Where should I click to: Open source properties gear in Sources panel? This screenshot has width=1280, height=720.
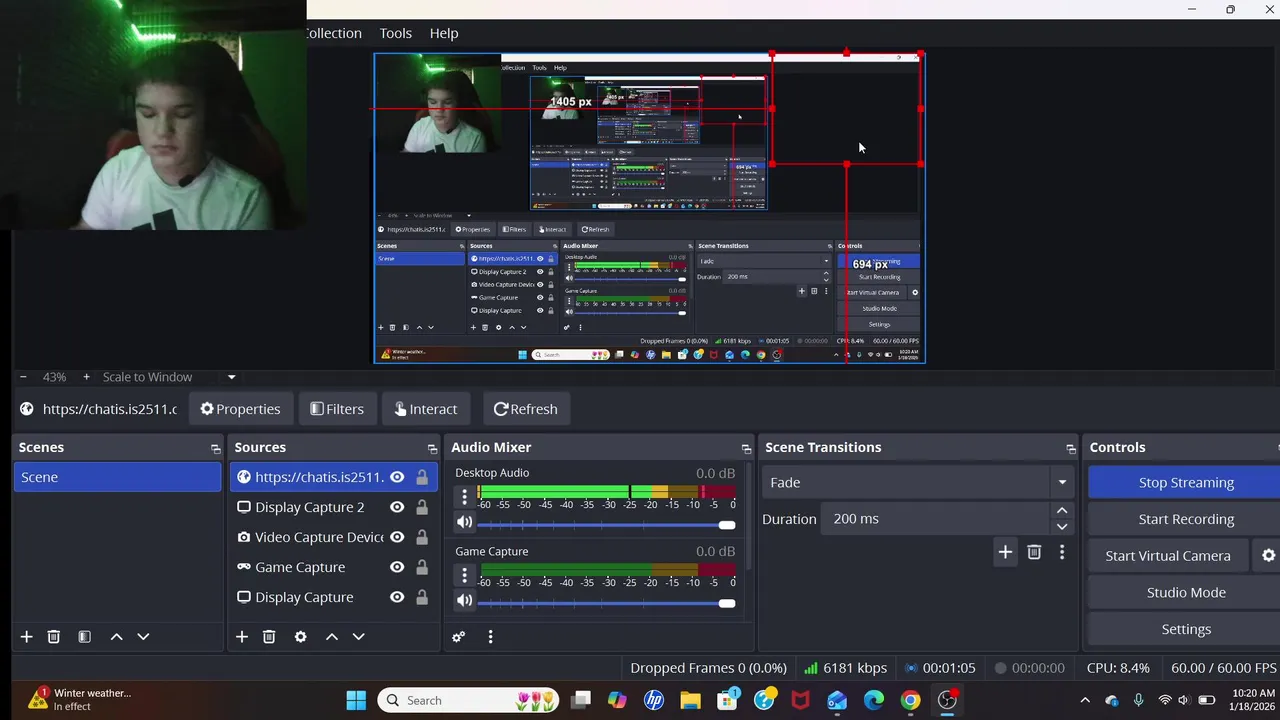[x=300, y=636]
